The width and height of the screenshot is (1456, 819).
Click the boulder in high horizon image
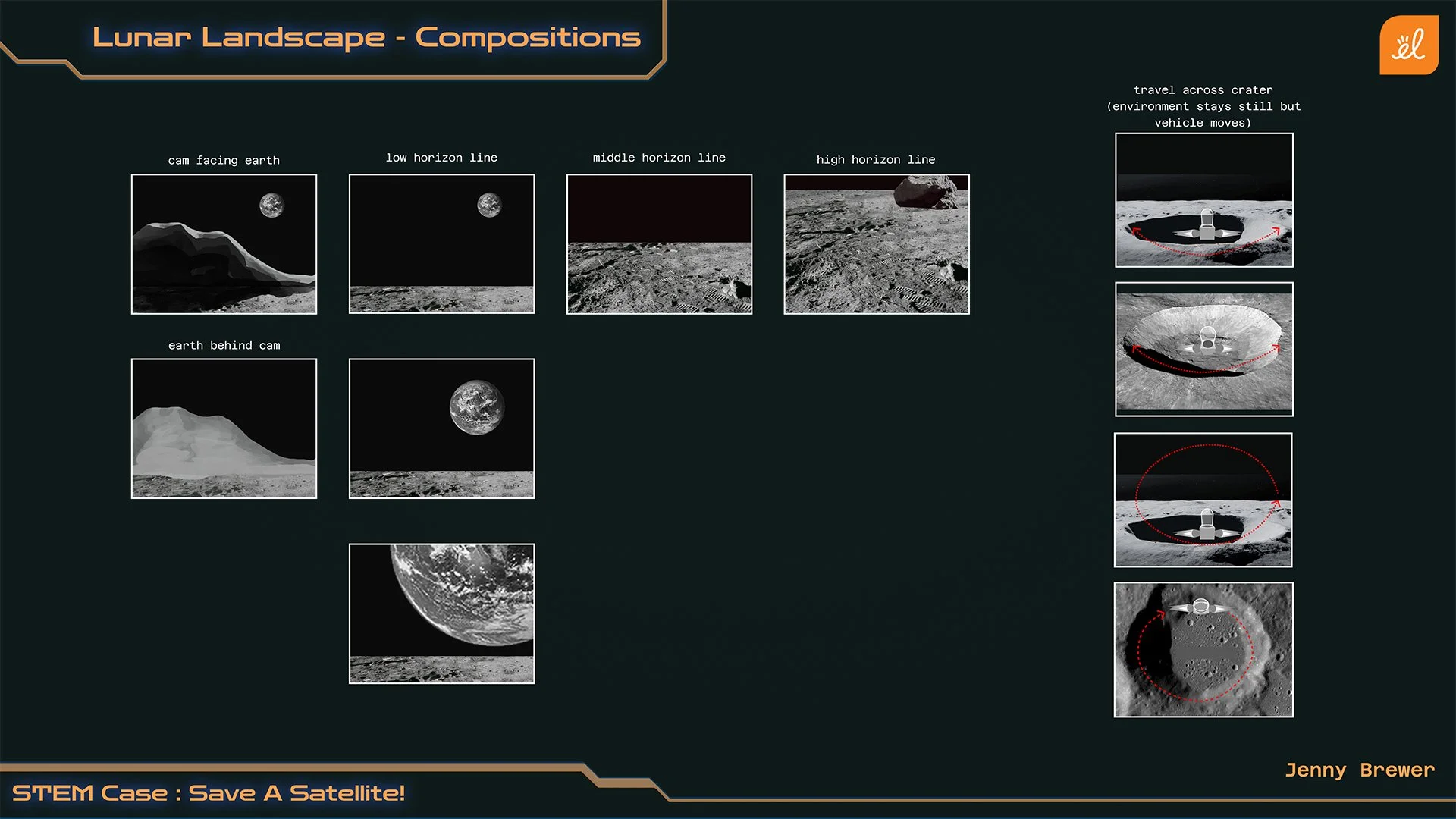coord(924,192)
